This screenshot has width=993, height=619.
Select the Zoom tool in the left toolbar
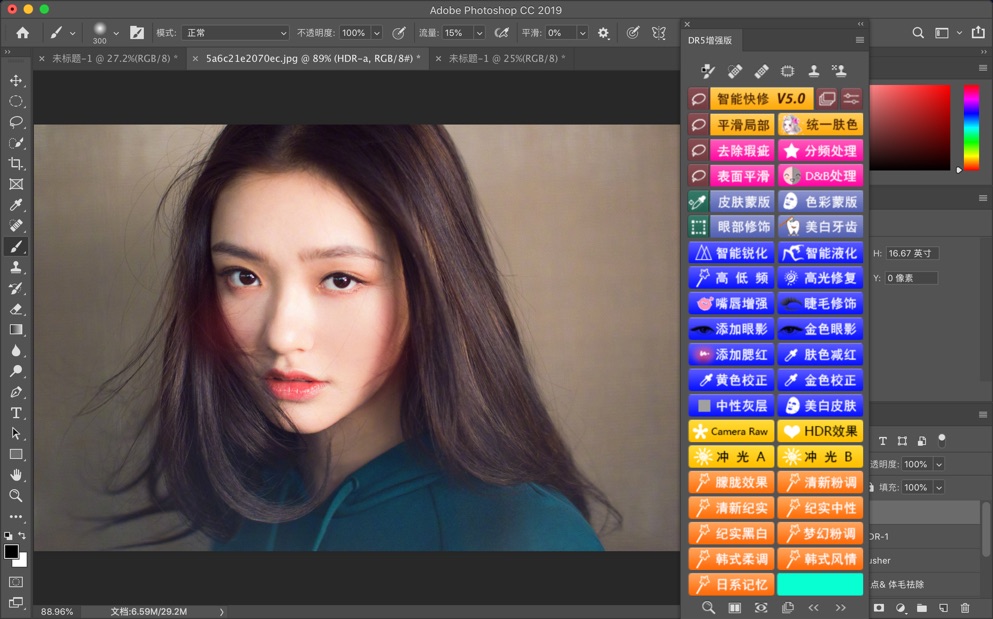point(16,496)
